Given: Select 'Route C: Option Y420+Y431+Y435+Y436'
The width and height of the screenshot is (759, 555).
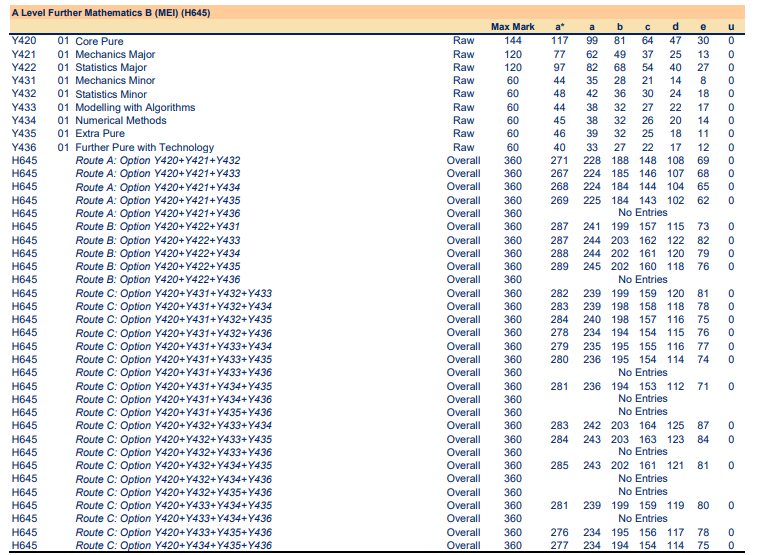Looking at the screenshot, I should point(174,412).
